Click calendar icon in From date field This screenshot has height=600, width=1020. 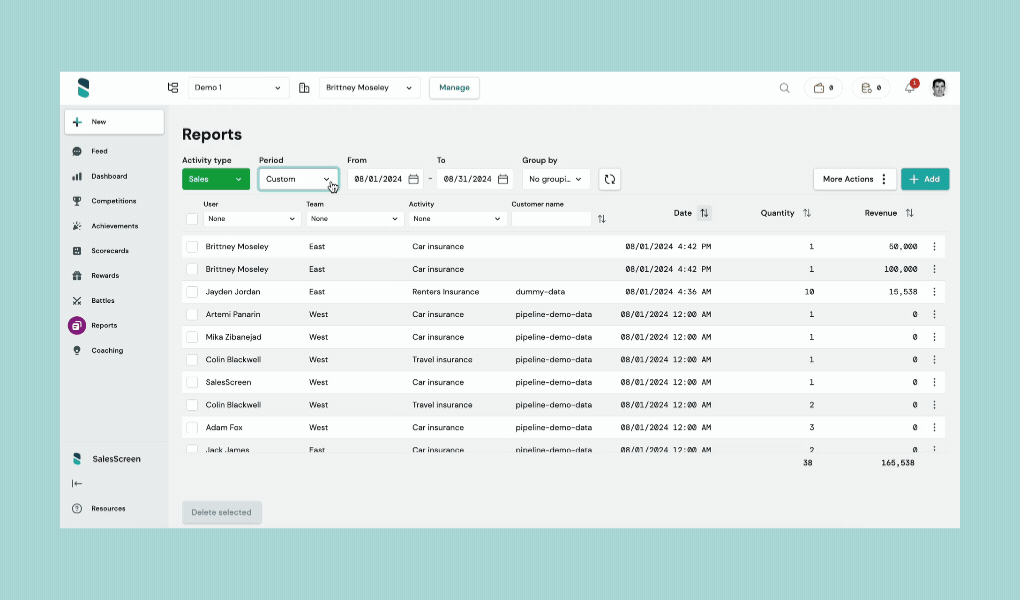click(x=414, y=179)
